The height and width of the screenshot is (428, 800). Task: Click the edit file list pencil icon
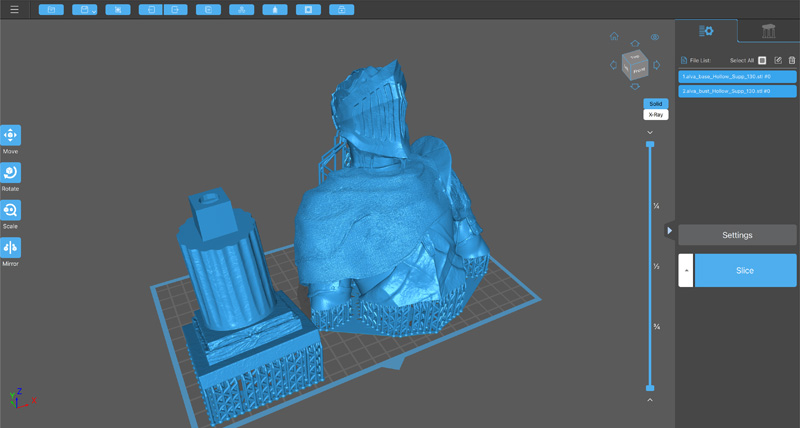click(x=778, y=60)
